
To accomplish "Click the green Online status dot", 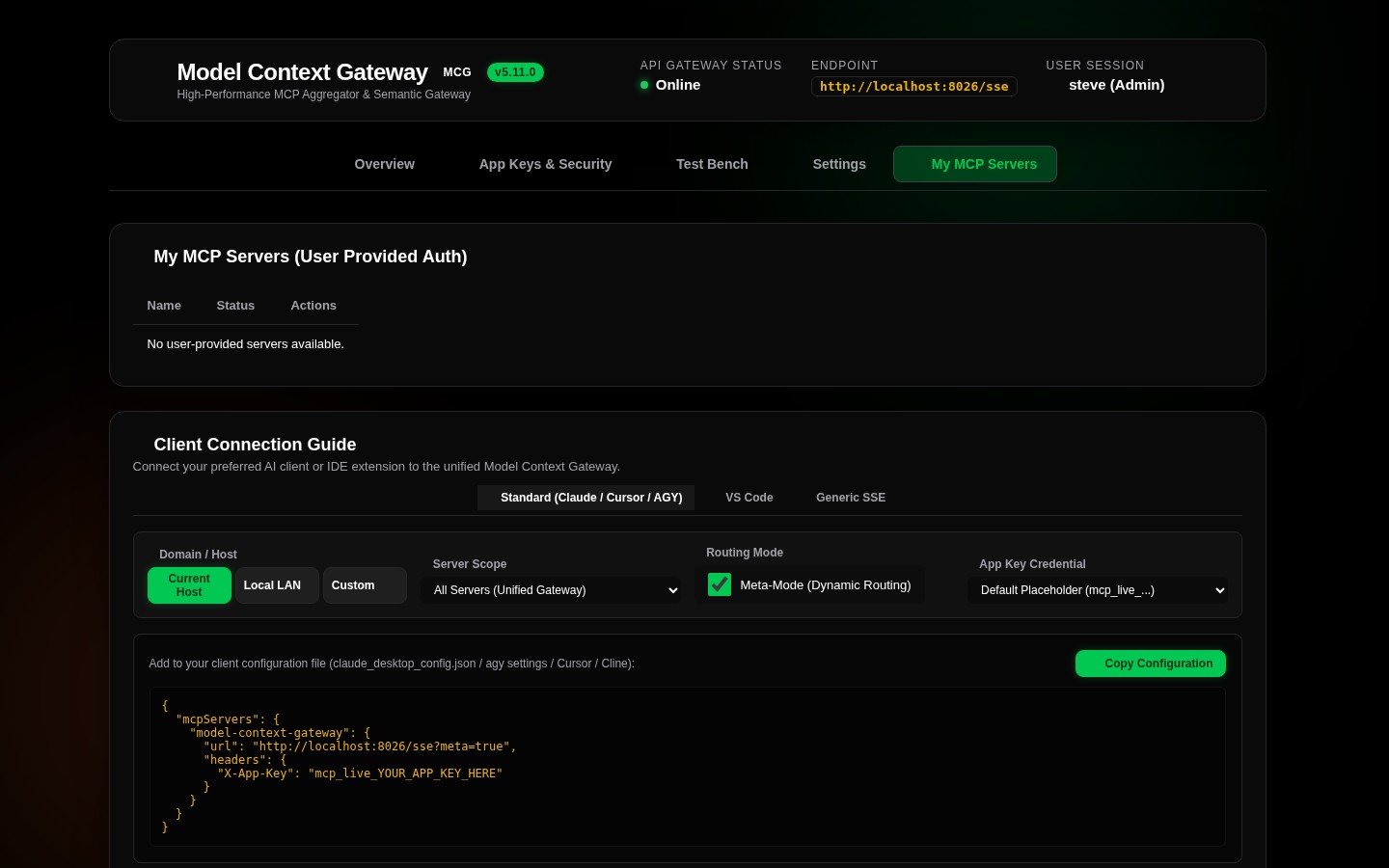I will (x=644, y=85).
